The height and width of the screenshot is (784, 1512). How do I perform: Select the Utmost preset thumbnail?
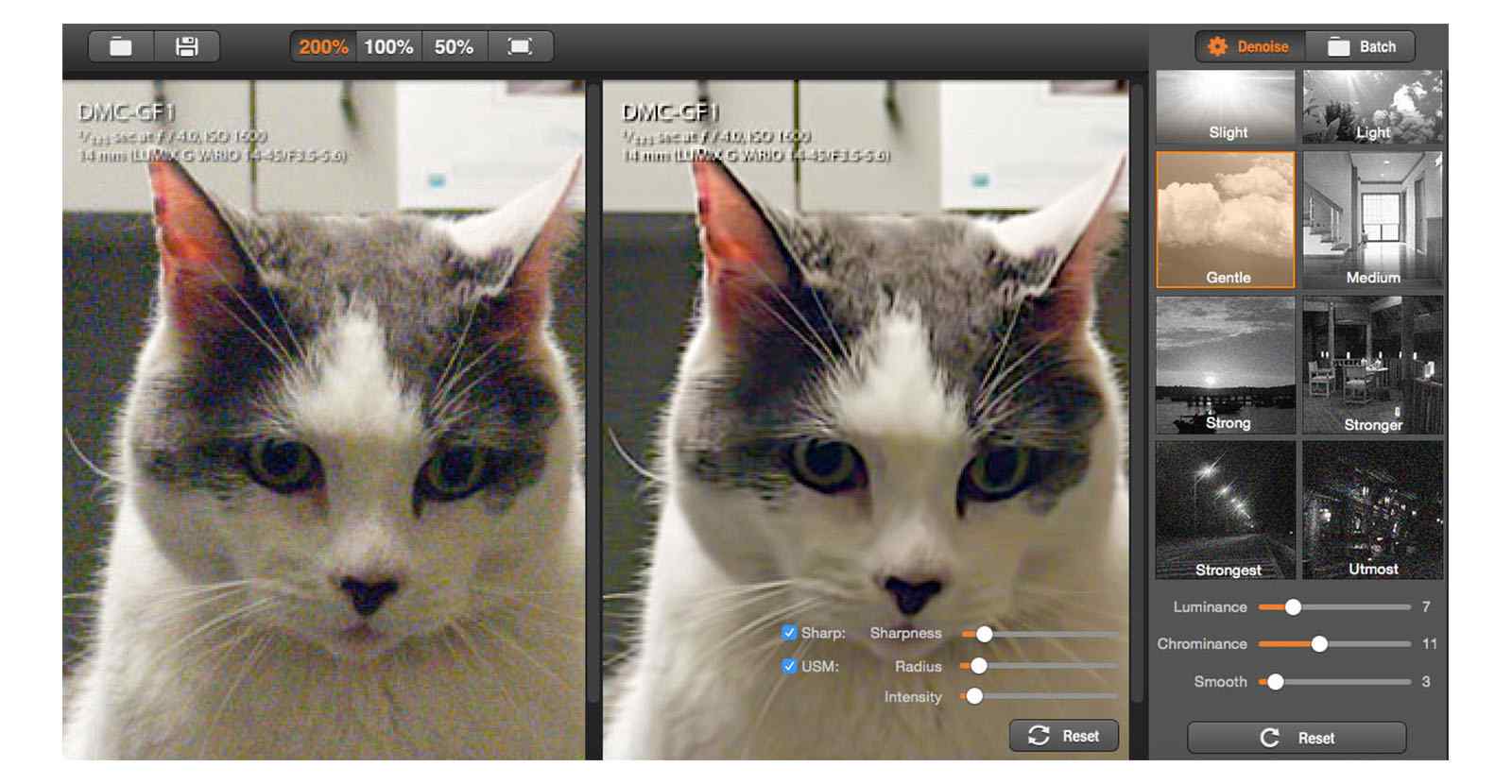pyautogui.click(x=1373, y=510)
